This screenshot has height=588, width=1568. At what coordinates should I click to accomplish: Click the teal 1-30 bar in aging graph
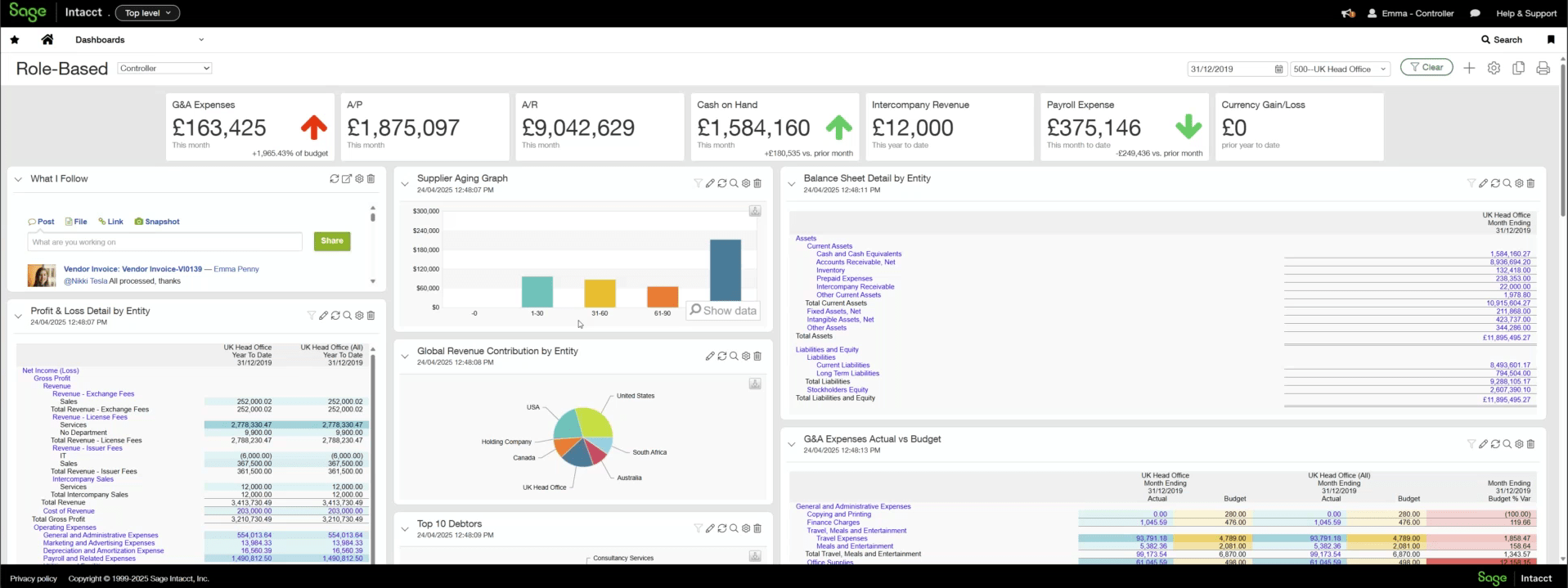[537, 292]
